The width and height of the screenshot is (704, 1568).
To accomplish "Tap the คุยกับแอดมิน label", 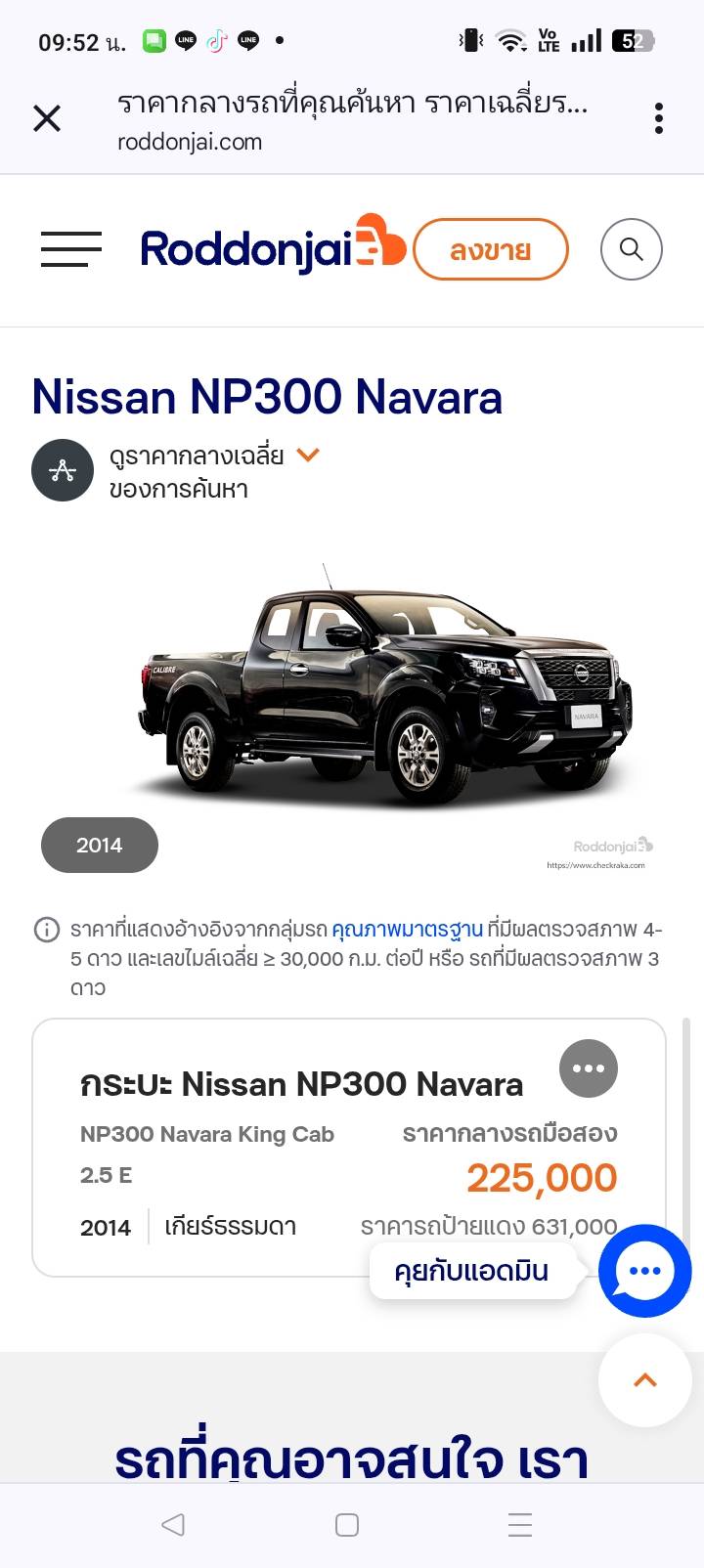I will tap(471, 1271).
